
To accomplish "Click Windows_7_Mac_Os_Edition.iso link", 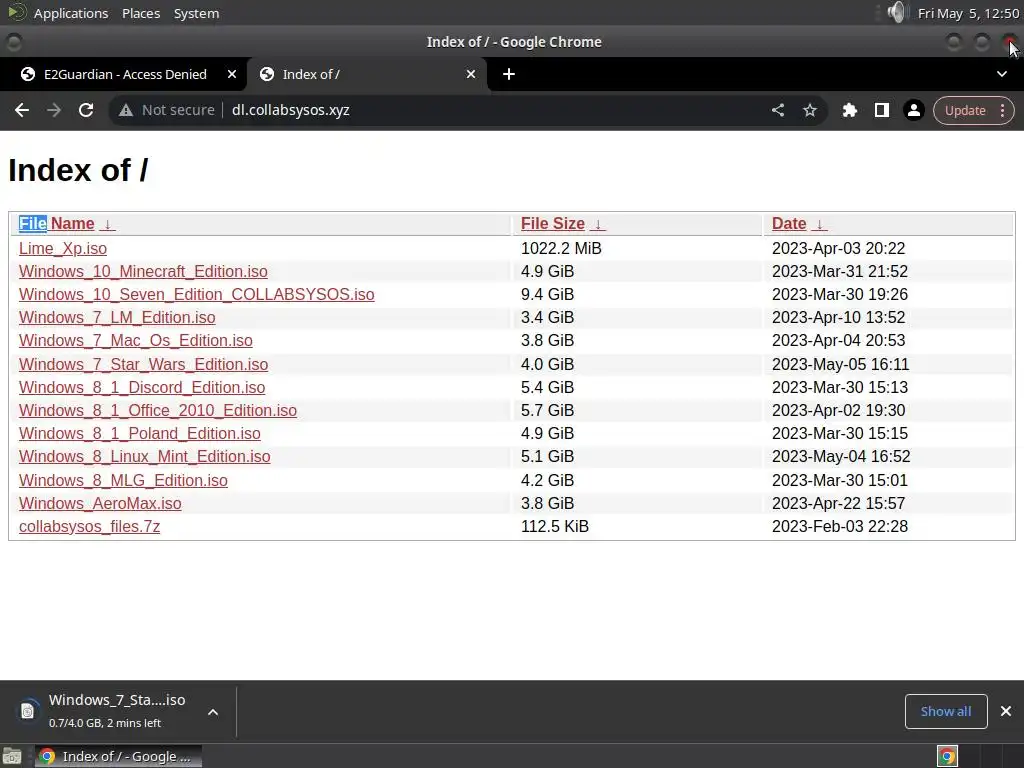I will 136,341.
